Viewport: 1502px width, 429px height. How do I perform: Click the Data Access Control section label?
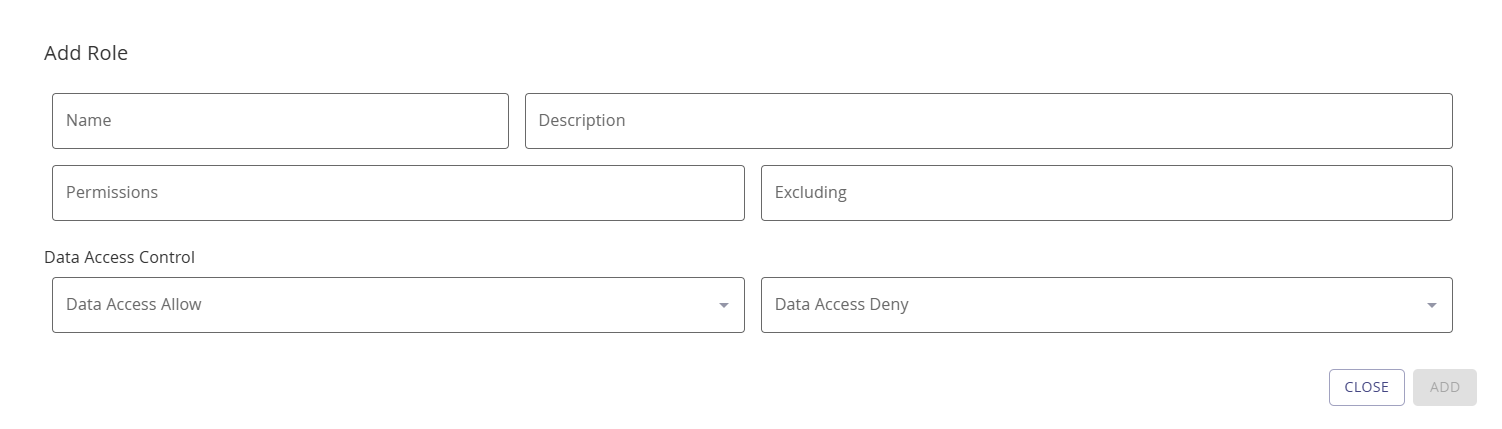coord(119,257)
